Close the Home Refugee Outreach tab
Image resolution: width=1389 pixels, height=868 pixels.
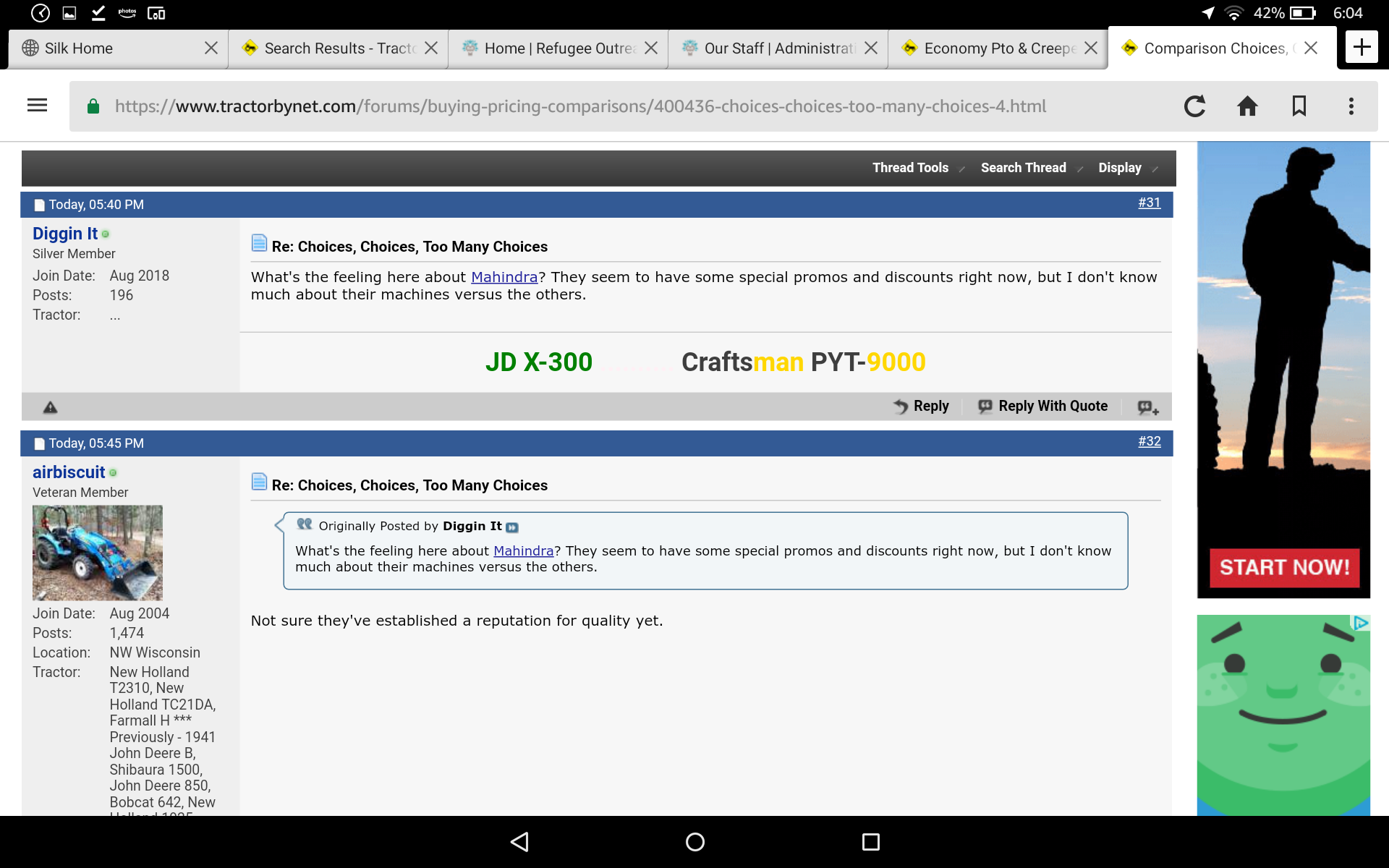[x=651, y=48]
